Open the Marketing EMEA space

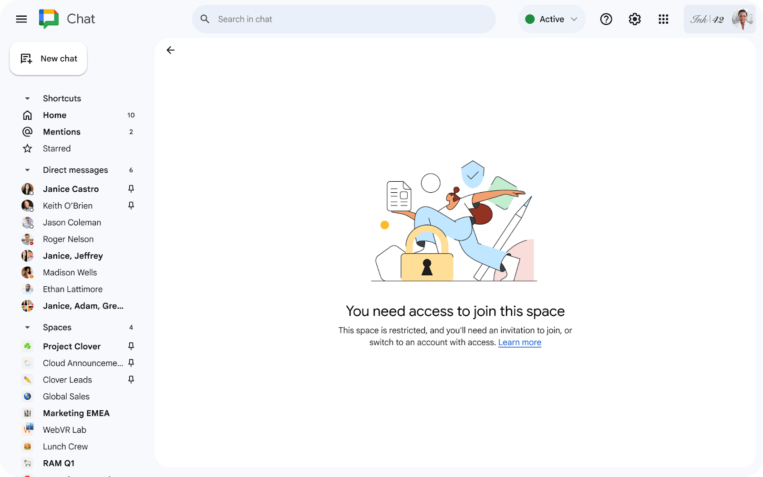tap(78, 413)
